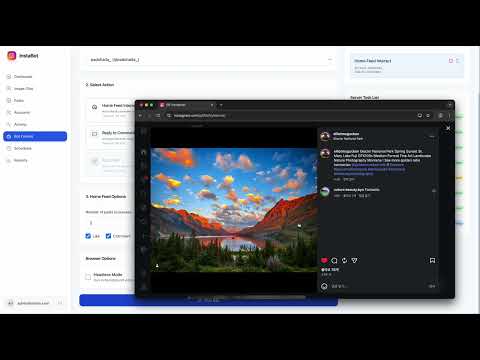Open the post author's username link in the header
This screenshot has height=360, width=480.
(346, 134)
